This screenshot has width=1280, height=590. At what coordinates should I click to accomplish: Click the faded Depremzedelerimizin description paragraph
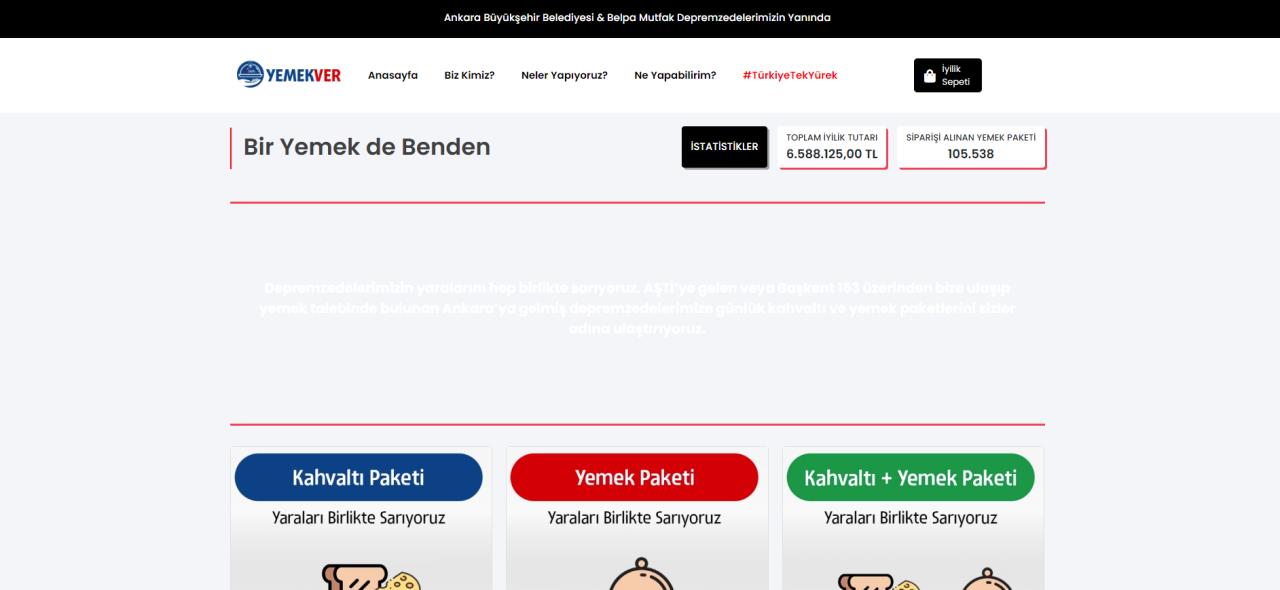637,308
